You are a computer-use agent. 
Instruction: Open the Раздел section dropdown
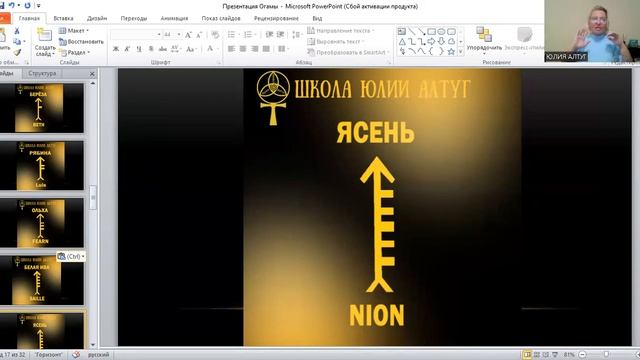(75, 52)
